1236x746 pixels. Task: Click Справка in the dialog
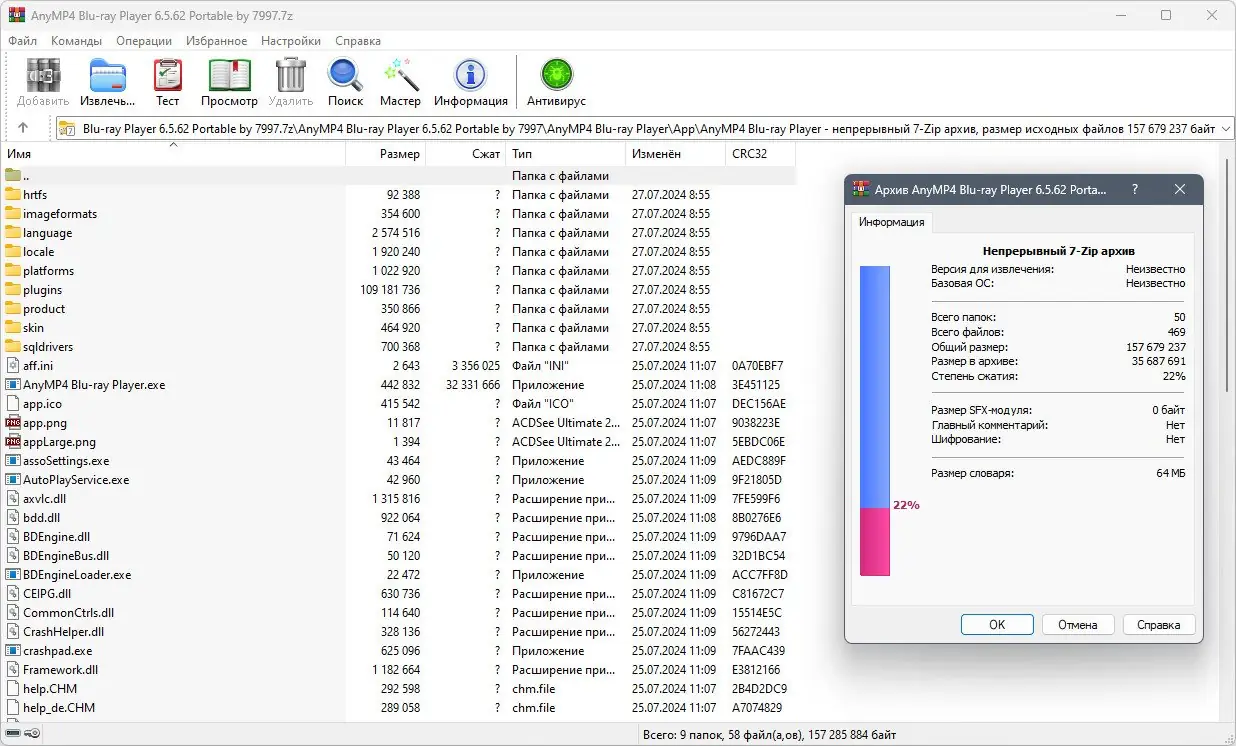pyautogui.click(x=1159, y=624)
